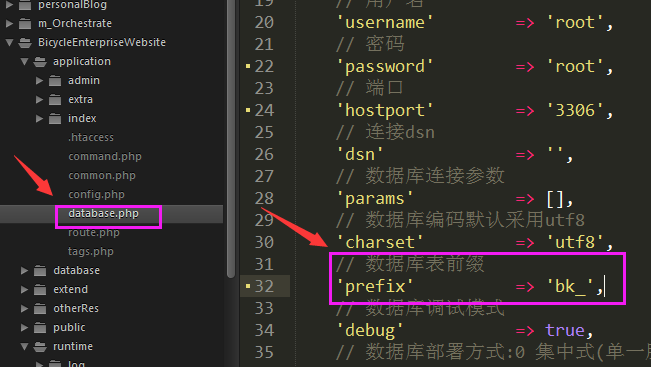
Task: Click the 'params' key text
Action: pos(374,198)
